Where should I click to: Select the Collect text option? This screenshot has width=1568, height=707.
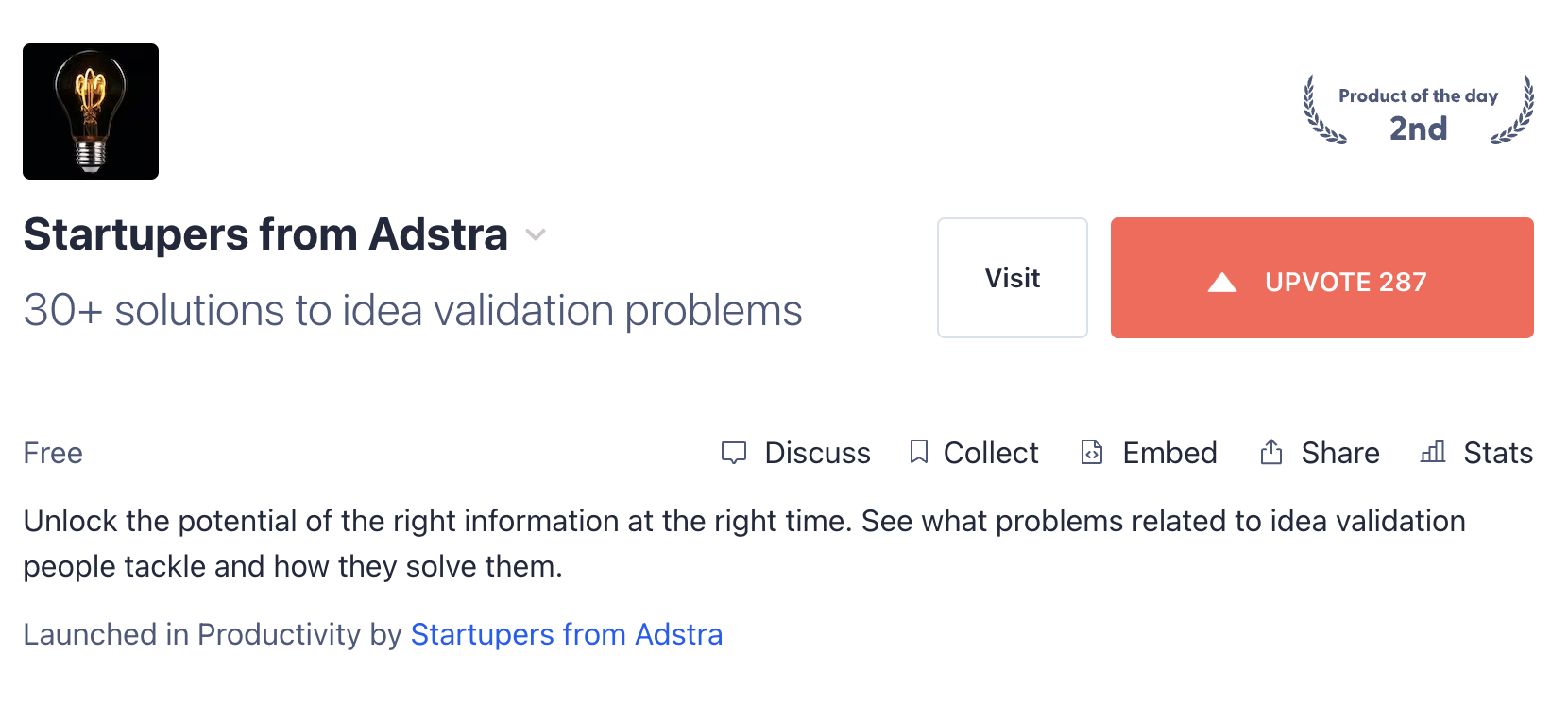tap(991, 453)
